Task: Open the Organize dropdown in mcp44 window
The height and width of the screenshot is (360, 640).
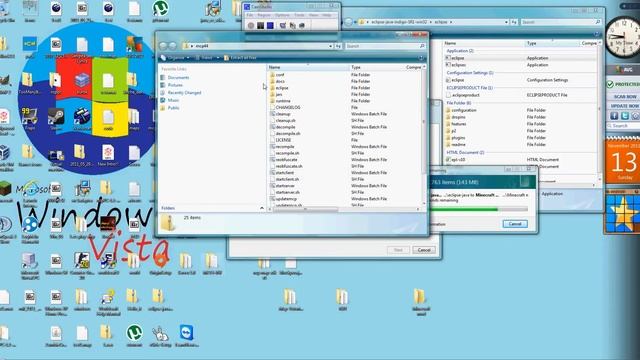Action: pos(175,58)
